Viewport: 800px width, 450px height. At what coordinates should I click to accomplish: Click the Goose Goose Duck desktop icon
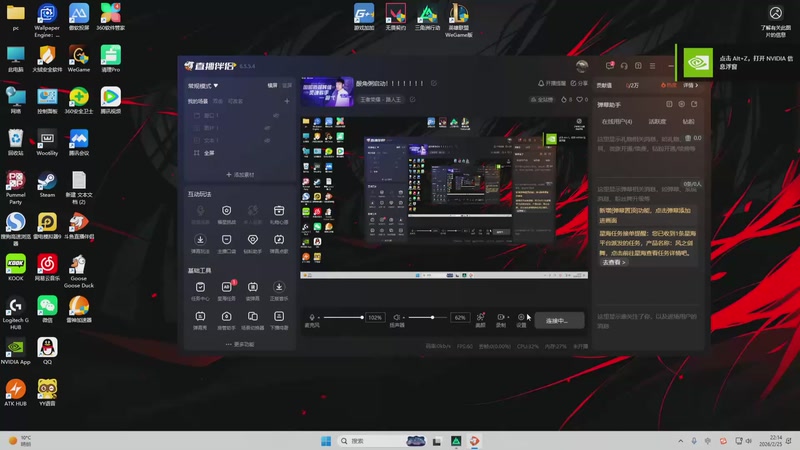click(79, 271)
